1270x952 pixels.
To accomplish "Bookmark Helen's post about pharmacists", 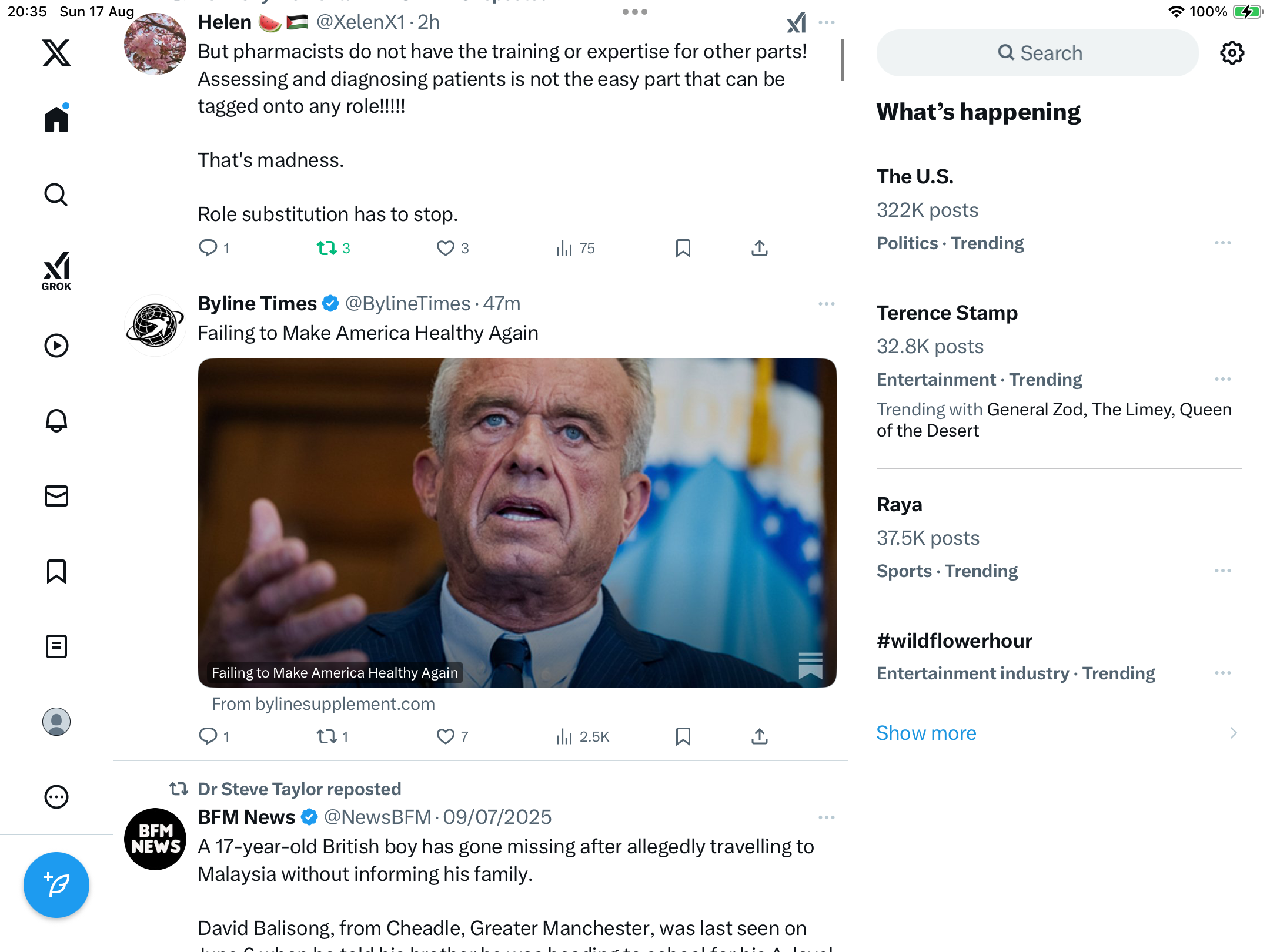I will (683, 248).
